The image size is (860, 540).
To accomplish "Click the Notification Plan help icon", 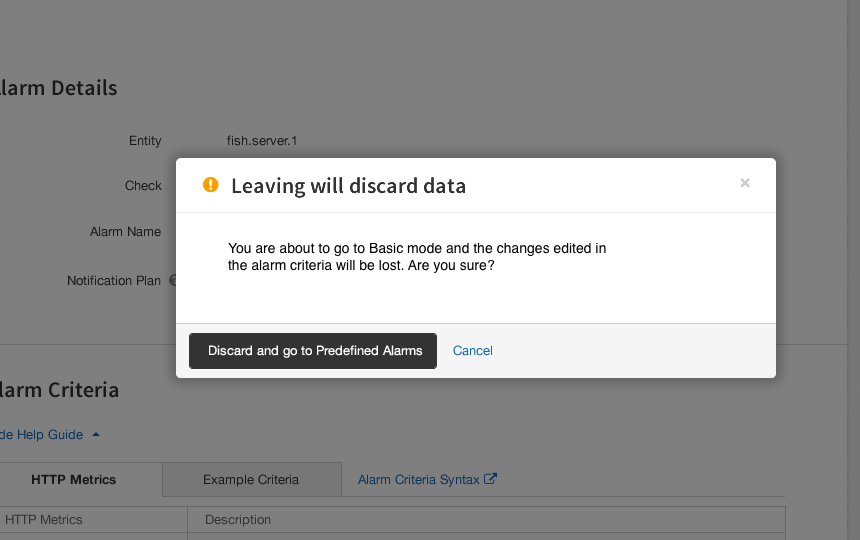I will 172,280.
